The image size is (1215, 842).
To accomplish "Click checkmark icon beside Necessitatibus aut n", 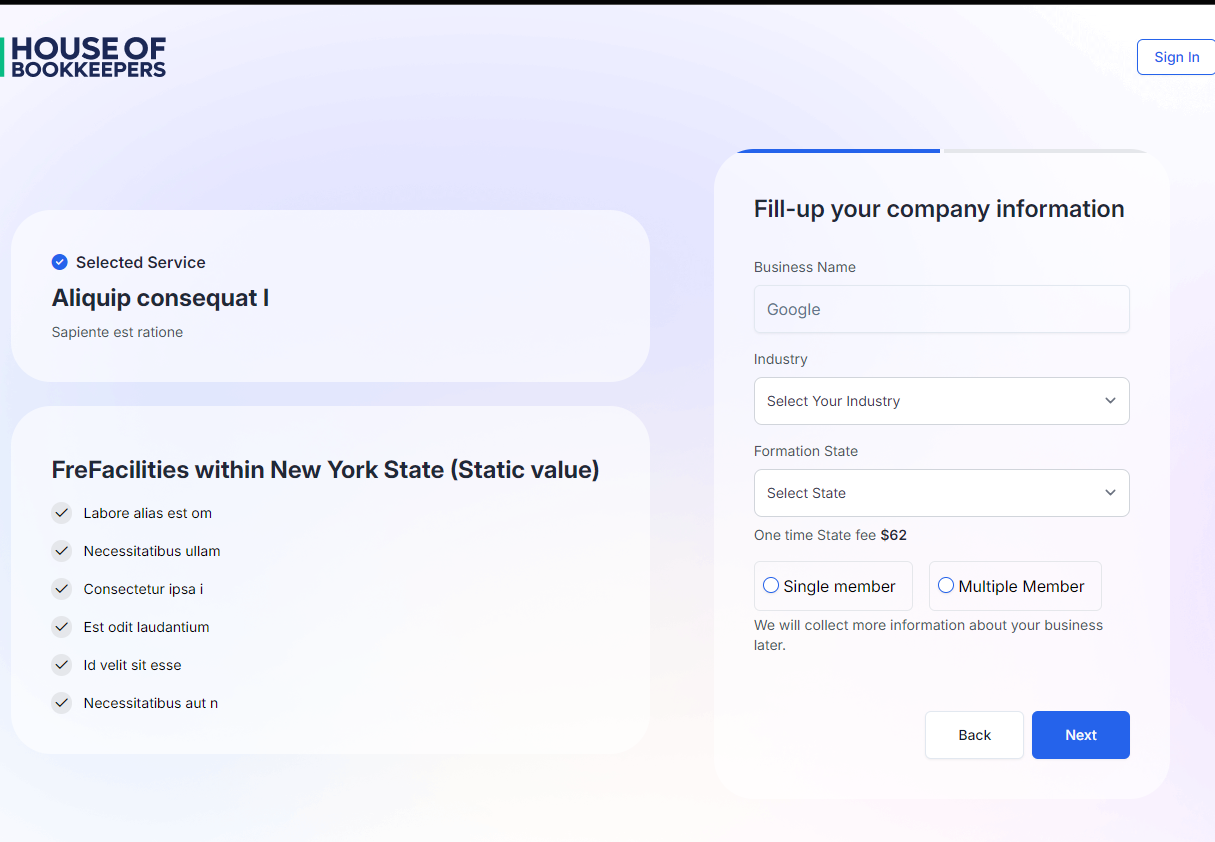I will [62, 703].
